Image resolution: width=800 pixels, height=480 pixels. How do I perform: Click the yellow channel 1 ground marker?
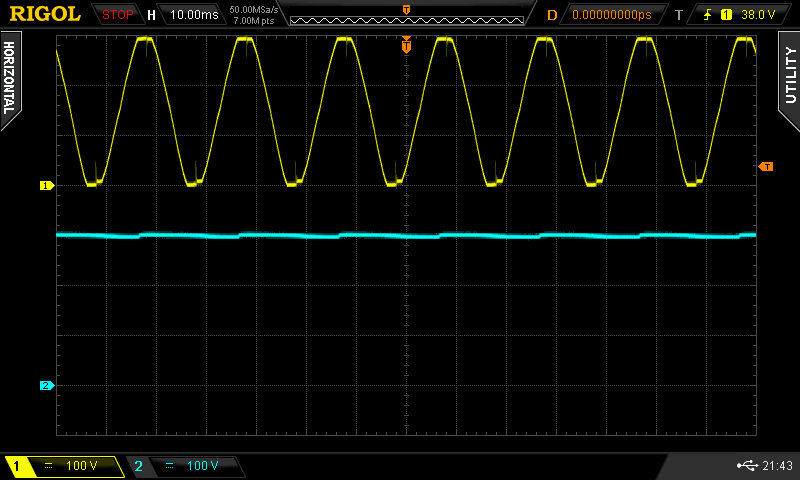(46, 186)
